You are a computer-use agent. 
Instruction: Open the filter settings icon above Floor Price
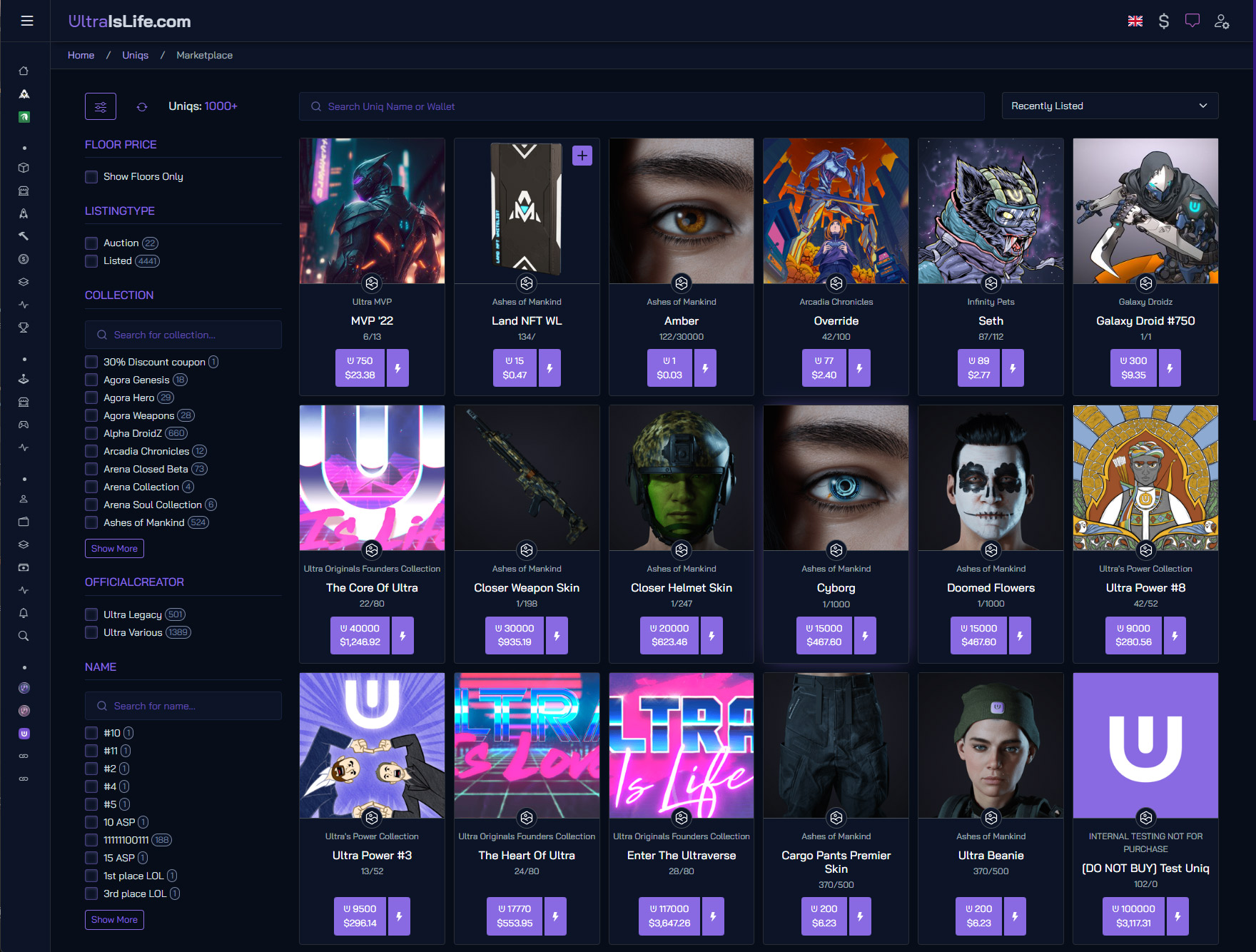coord(100,106)
